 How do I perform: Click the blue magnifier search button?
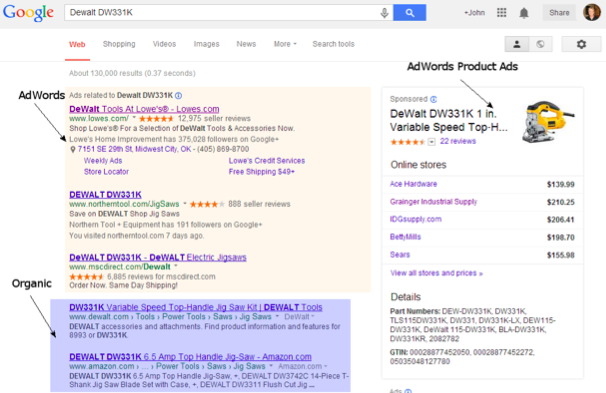coord(410,13)
